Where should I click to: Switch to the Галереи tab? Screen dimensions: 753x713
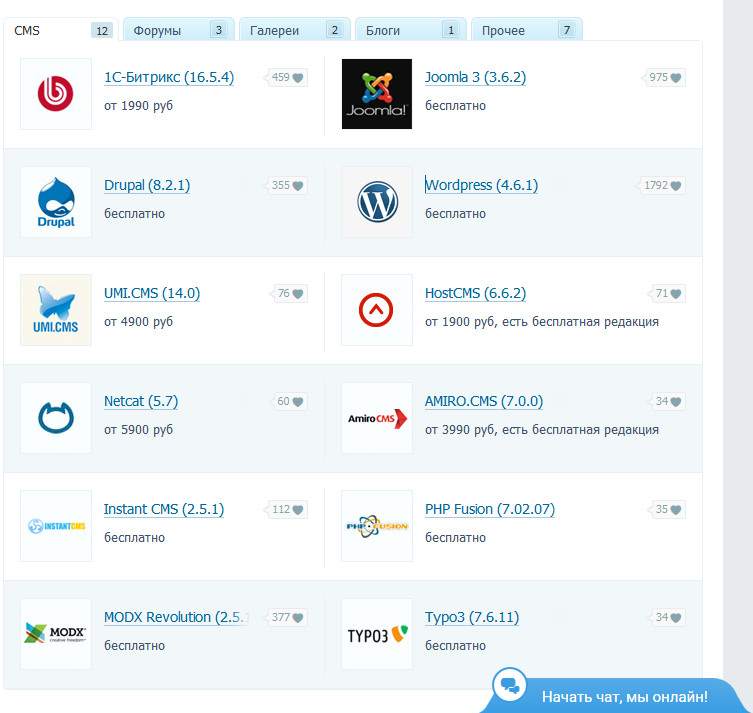click(295, 30)
